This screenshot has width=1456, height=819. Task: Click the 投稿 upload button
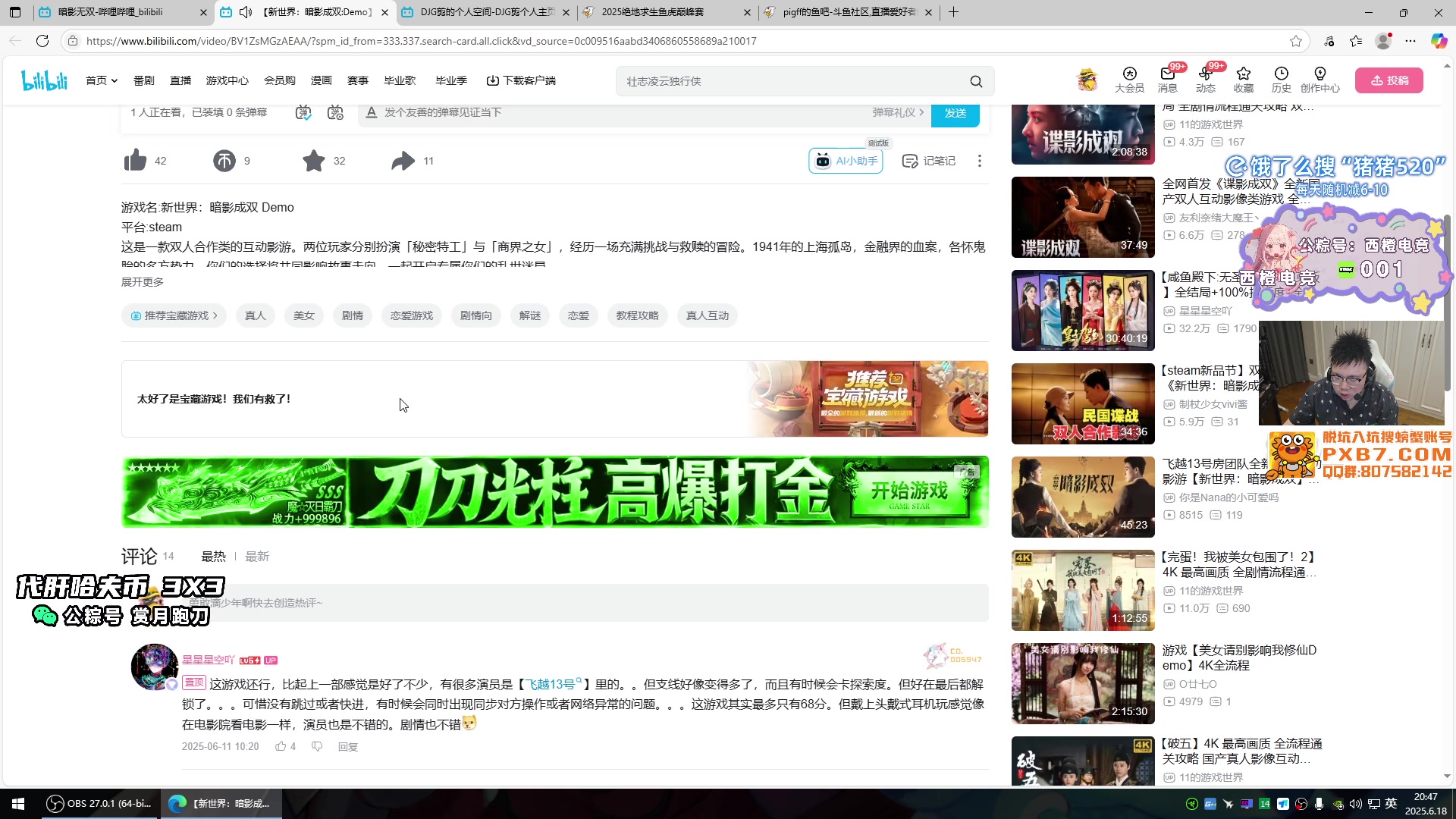(1389, 80)
